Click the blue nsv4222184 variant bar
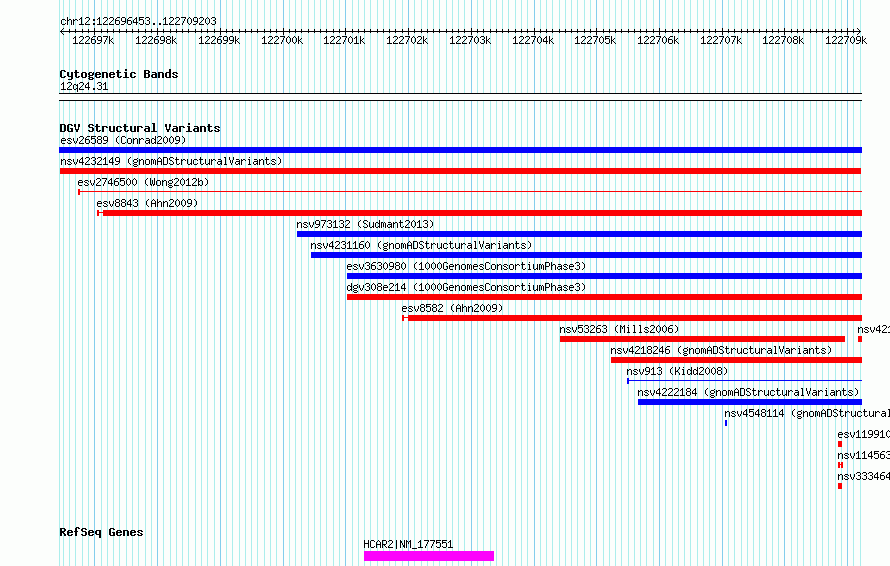Screen dimensions: 890x566 pos(750,402)
